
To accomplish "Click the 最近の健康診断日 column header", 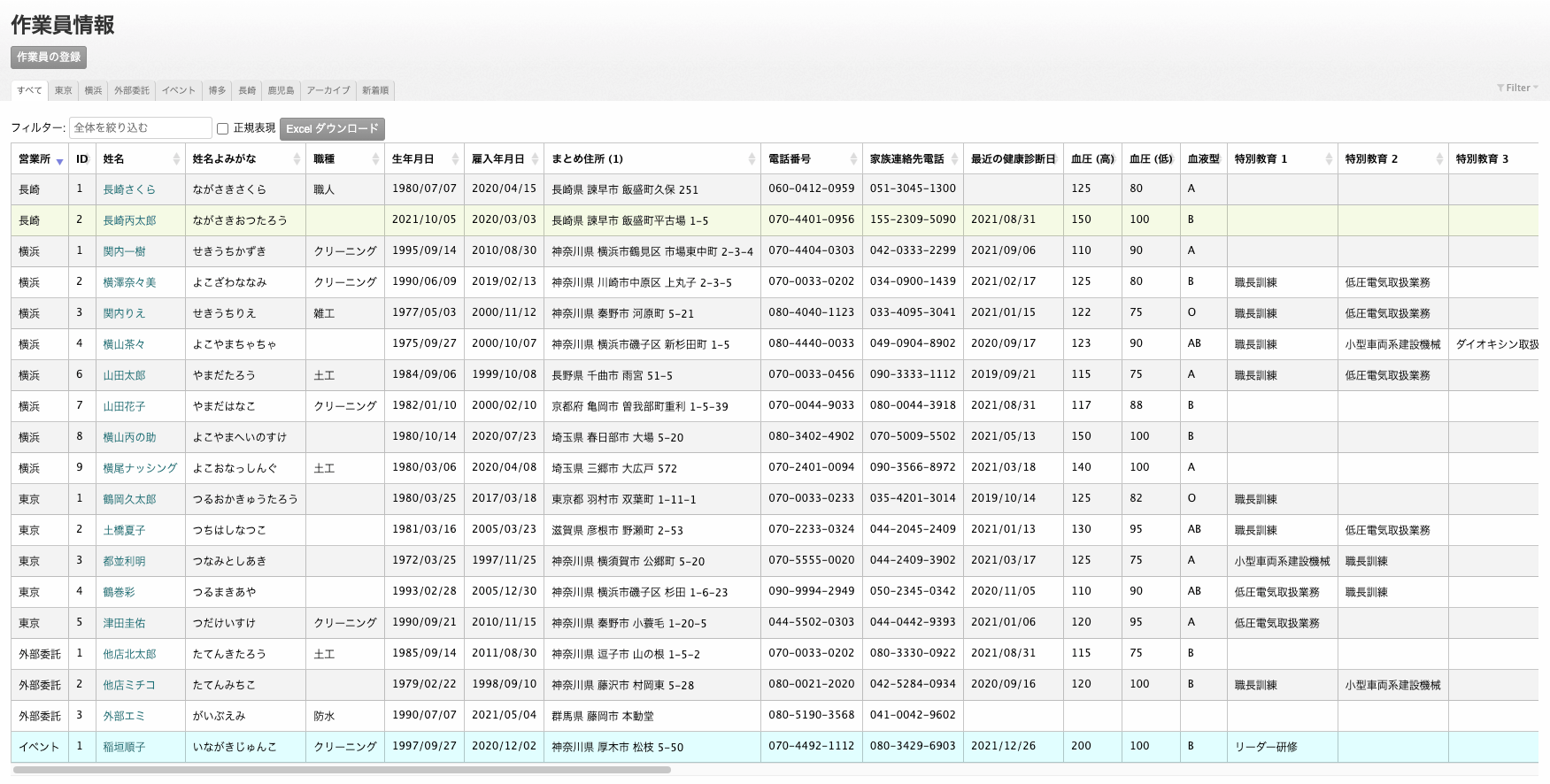I will click(x=1014, y=159).
